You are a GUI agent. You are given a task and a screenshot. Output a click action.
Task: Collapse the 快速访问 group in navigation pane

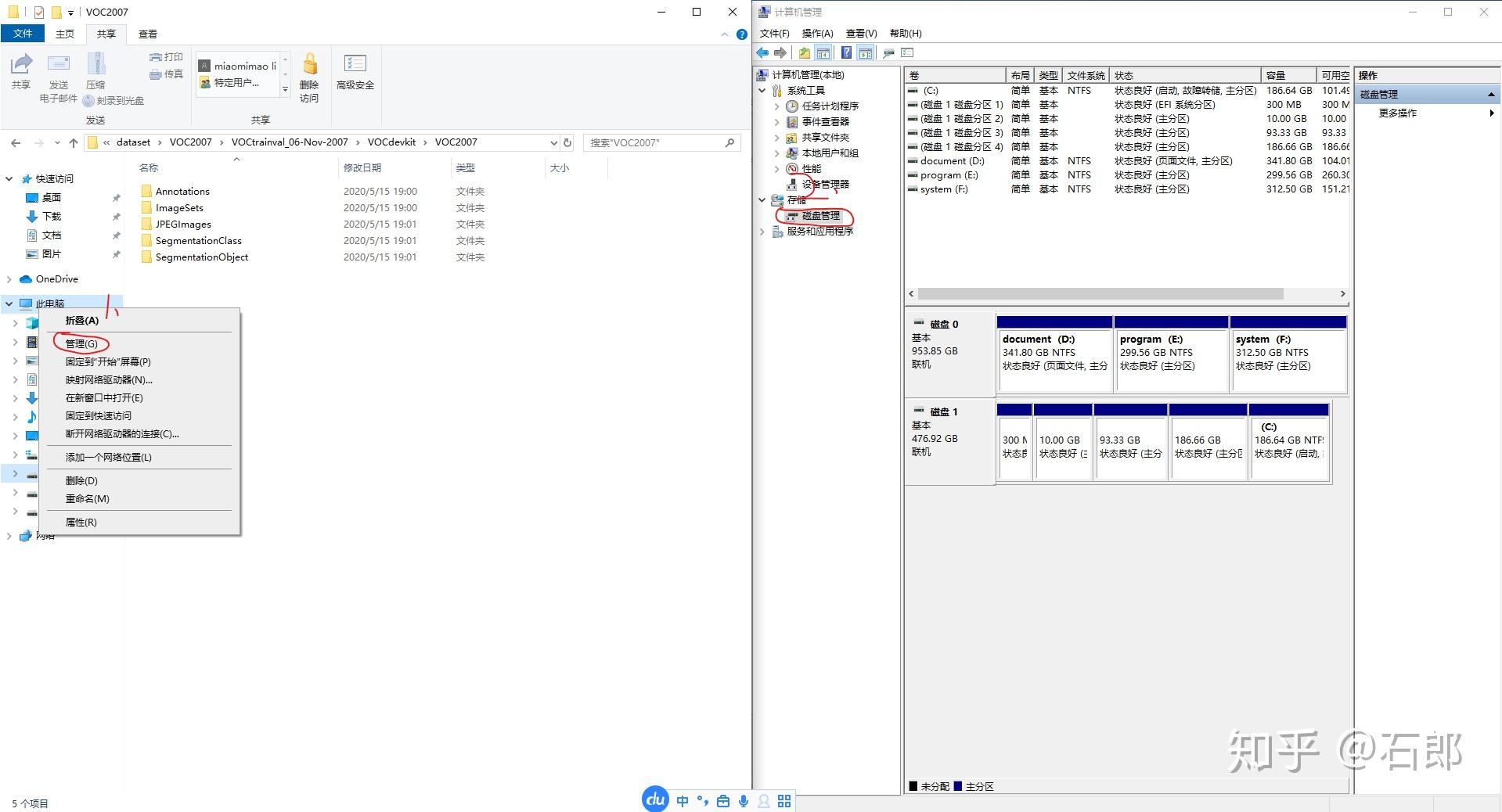tap(9, 179)
